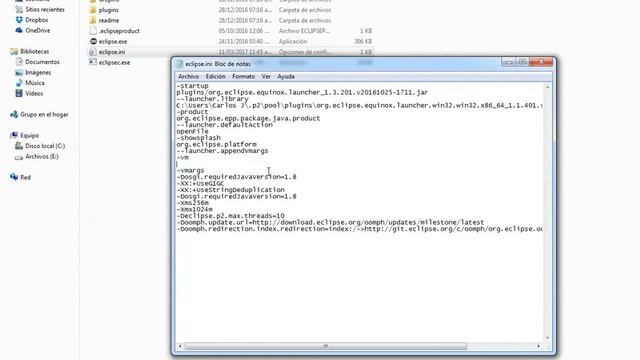Click the Documentos icon in sidebar
Screen dimensions: 640x360
click(19, 62)
